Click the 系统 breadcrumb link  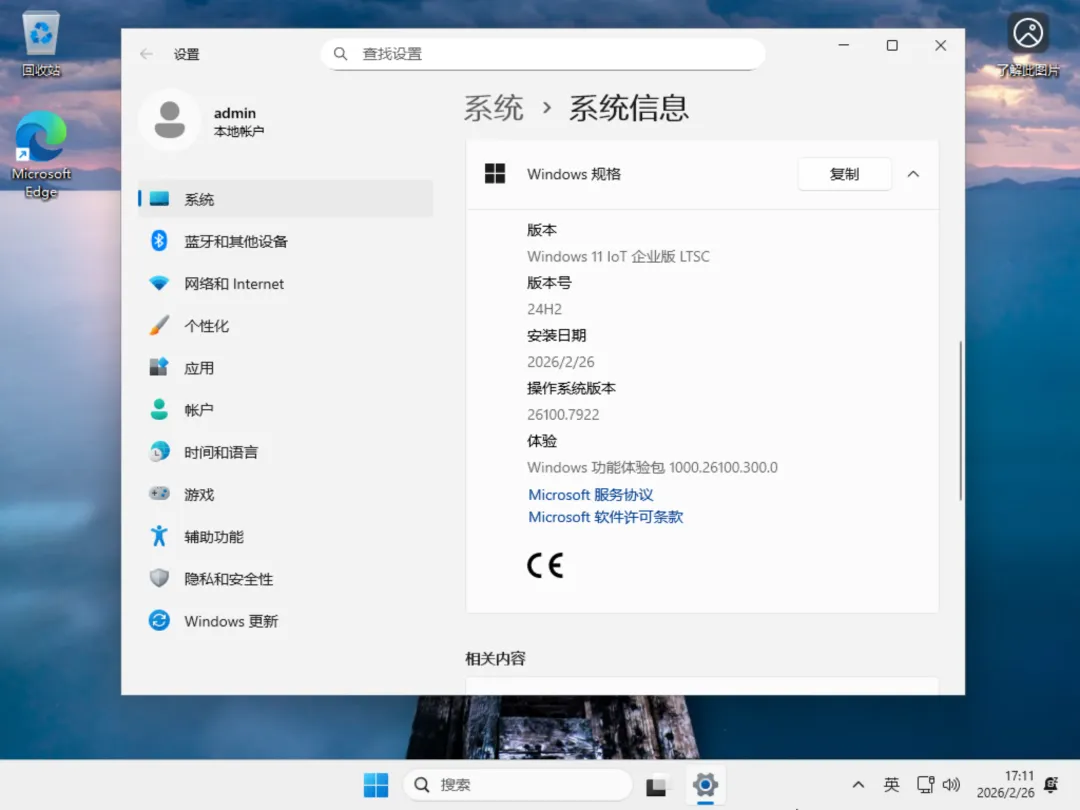[x=493, y=108]
